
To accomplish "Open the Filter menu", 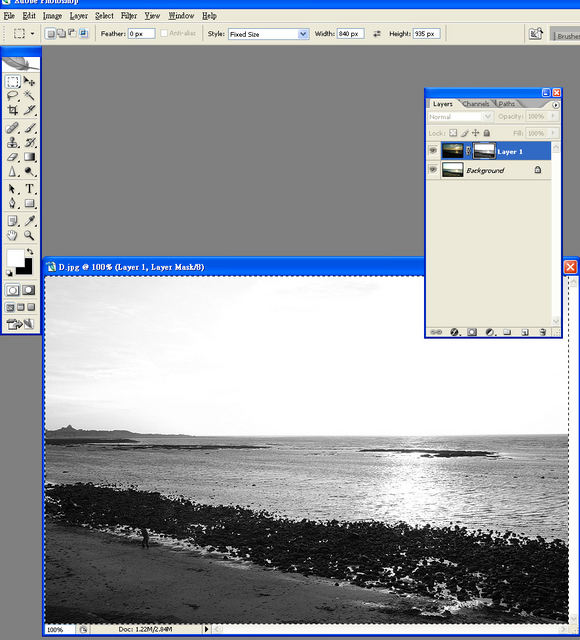I will [x=129, y=16].
